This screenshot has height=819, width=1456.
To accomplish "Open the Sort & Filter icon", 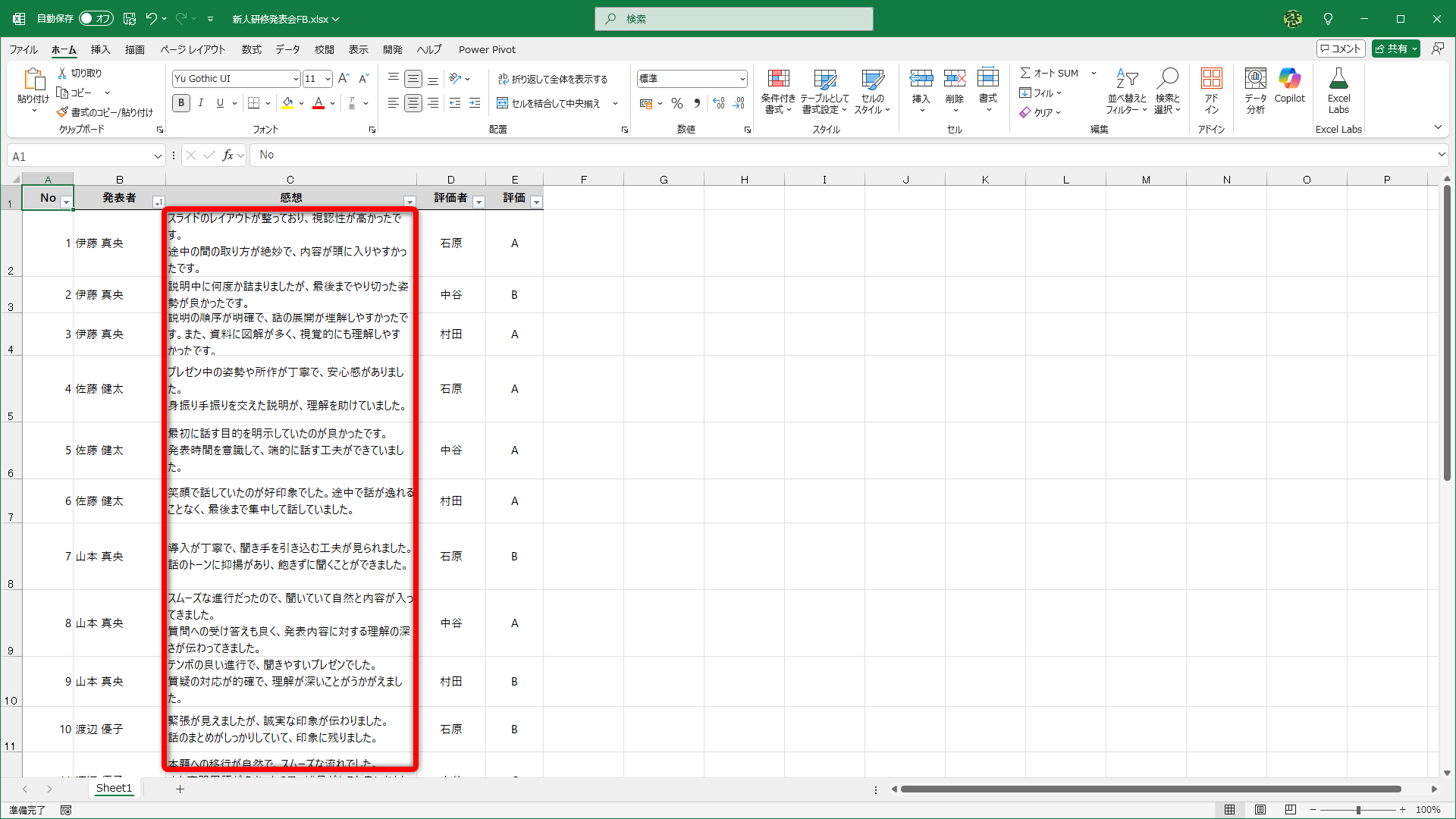I will coord(1127,89).
